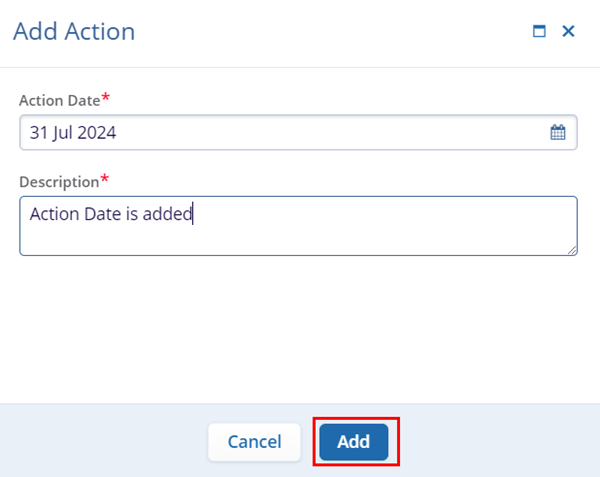Click the Add Action dialog title

(x=74, y=32)
